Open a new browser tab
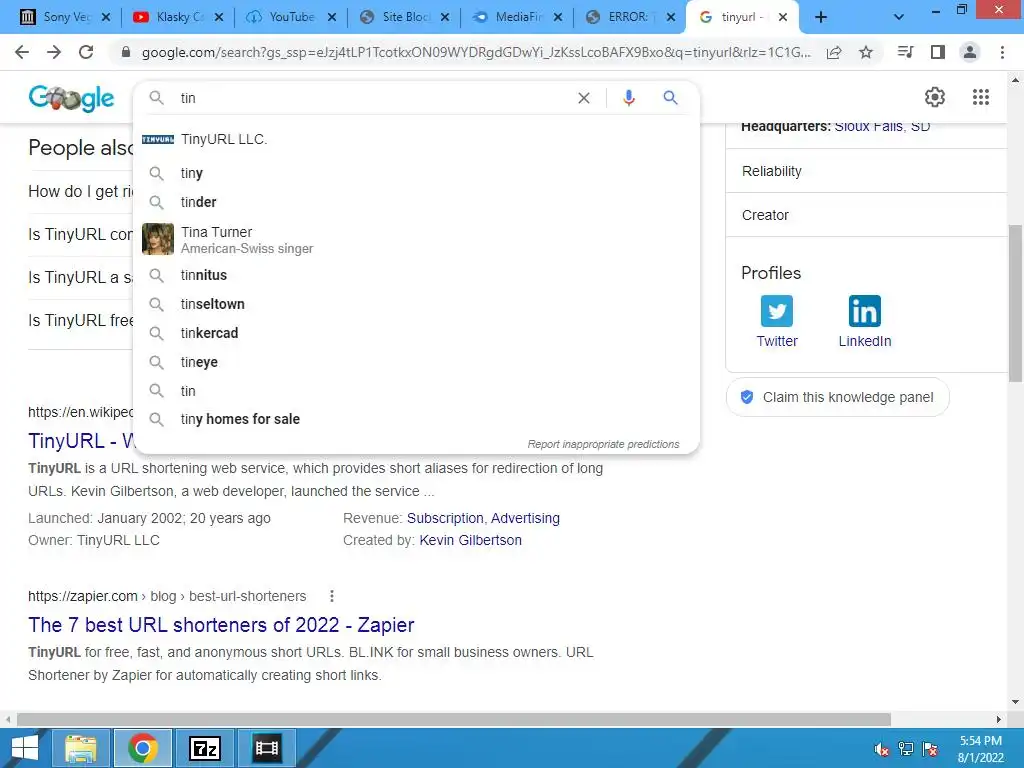The width and height of the screenshot is (1024, 768). (821, 17)
